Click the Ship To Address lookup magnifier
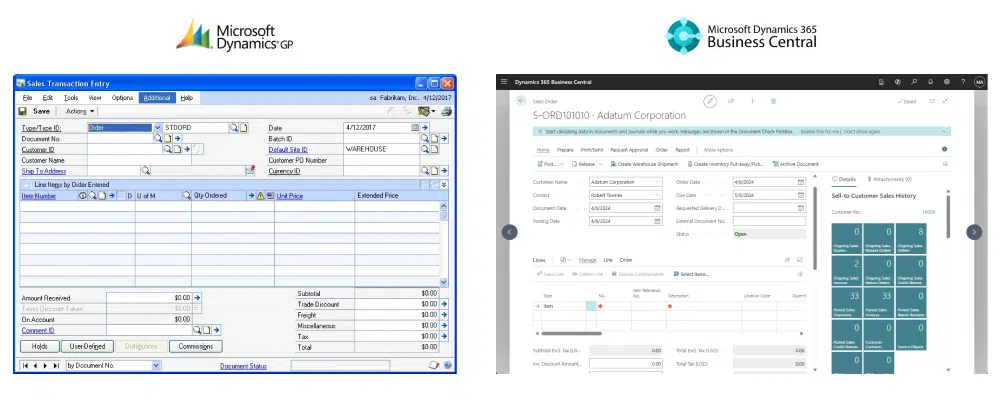The width and height of the screenshot is (1000, 400). pyautogui.click(x=145, y=170)
